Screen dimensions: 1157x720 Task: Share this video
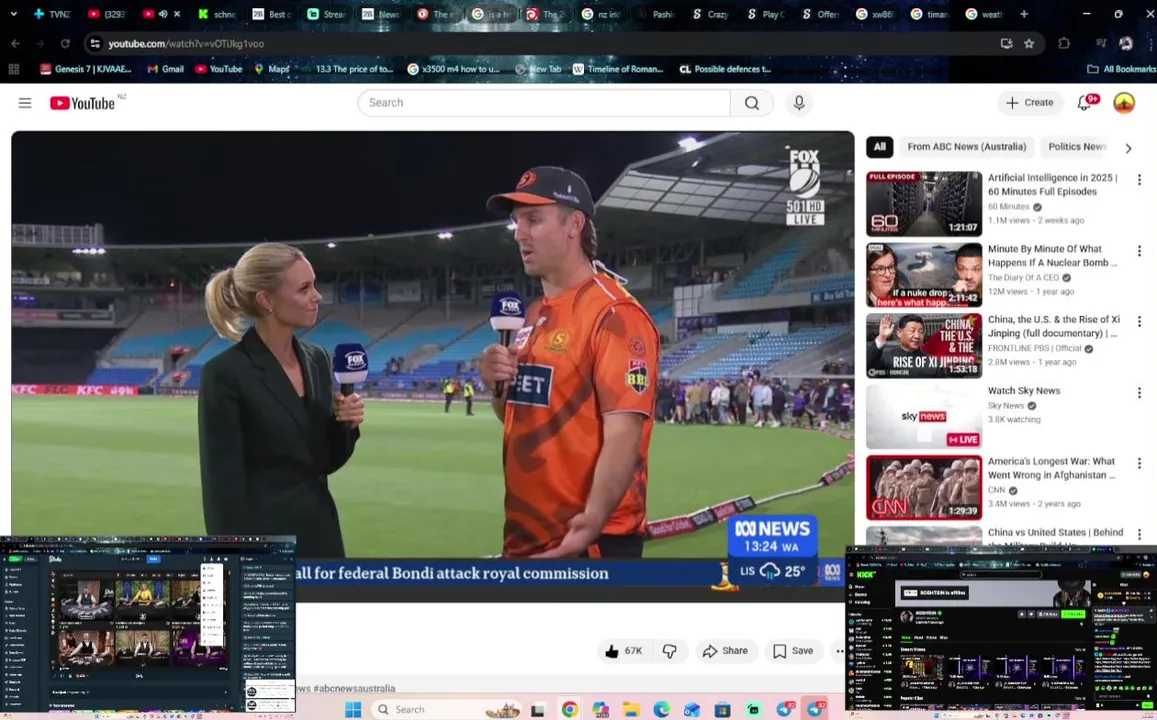725,651
